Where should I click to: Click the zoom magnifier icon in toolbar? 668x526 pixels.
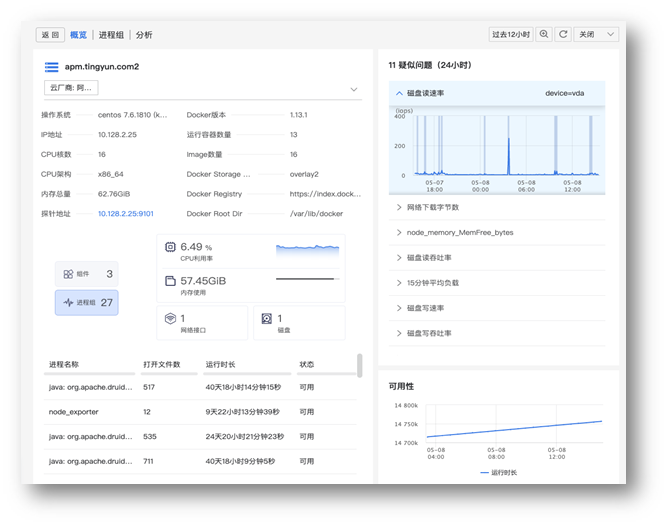(544, 34)
